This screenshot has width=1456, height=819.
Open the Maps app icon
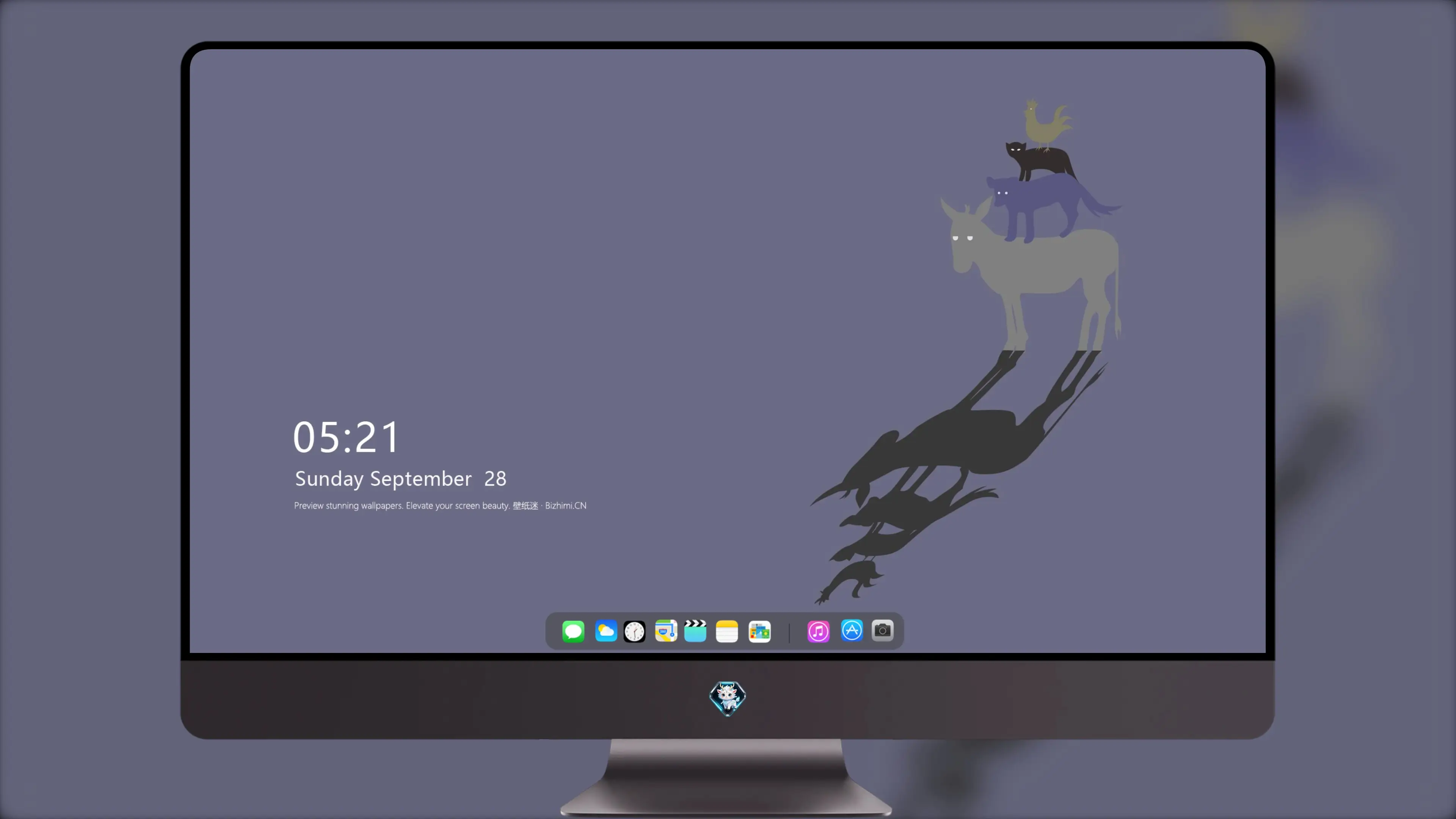[666, 631]
